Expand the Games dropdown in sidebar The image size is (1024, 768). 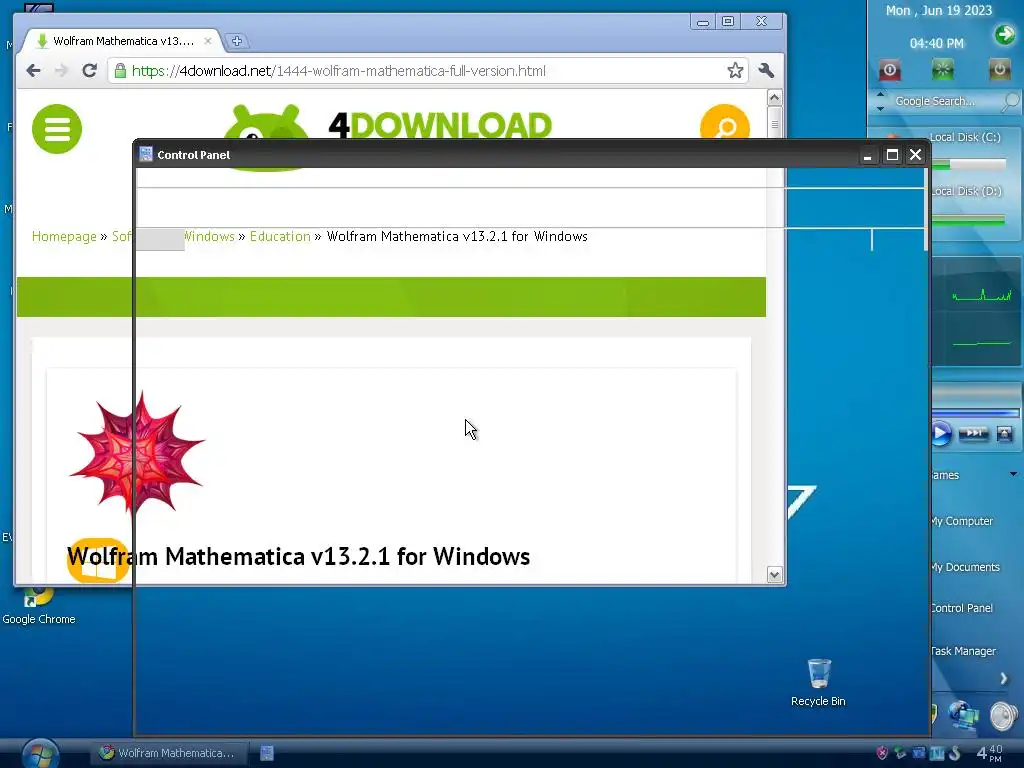pos(1013,474)
